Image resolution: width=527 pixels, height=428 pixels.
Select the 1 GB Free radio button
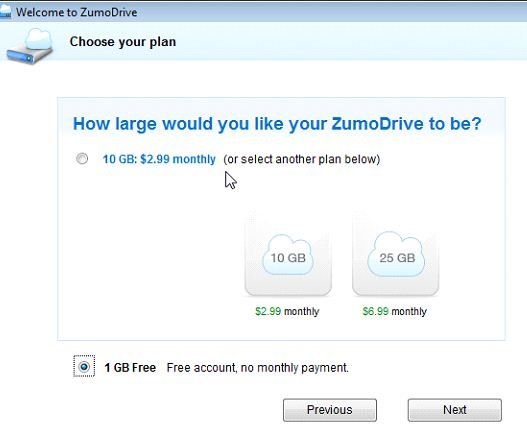(84, 366)
